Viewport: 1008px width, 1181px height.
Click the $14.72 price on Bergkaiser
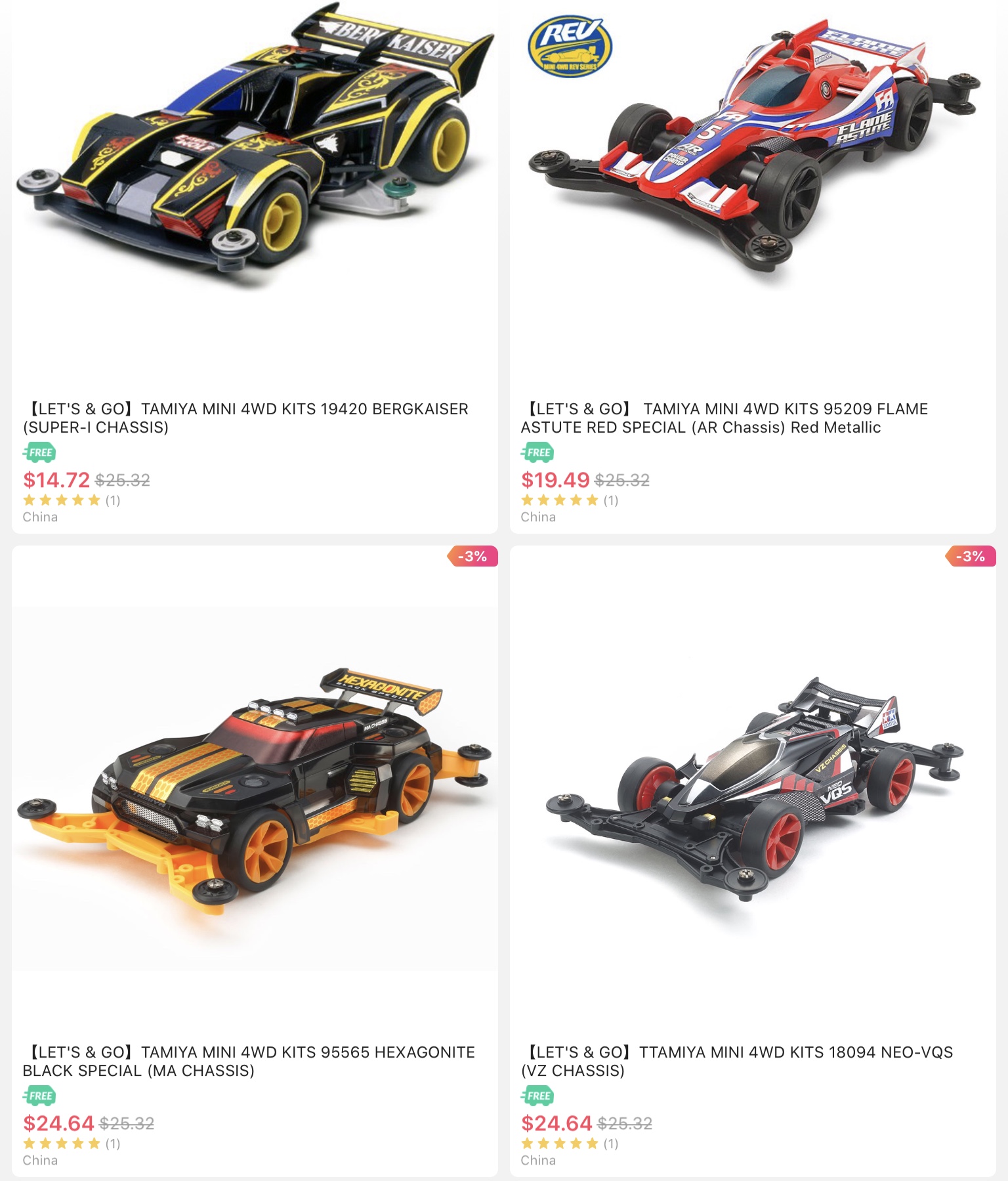click(x=56, y=480)
